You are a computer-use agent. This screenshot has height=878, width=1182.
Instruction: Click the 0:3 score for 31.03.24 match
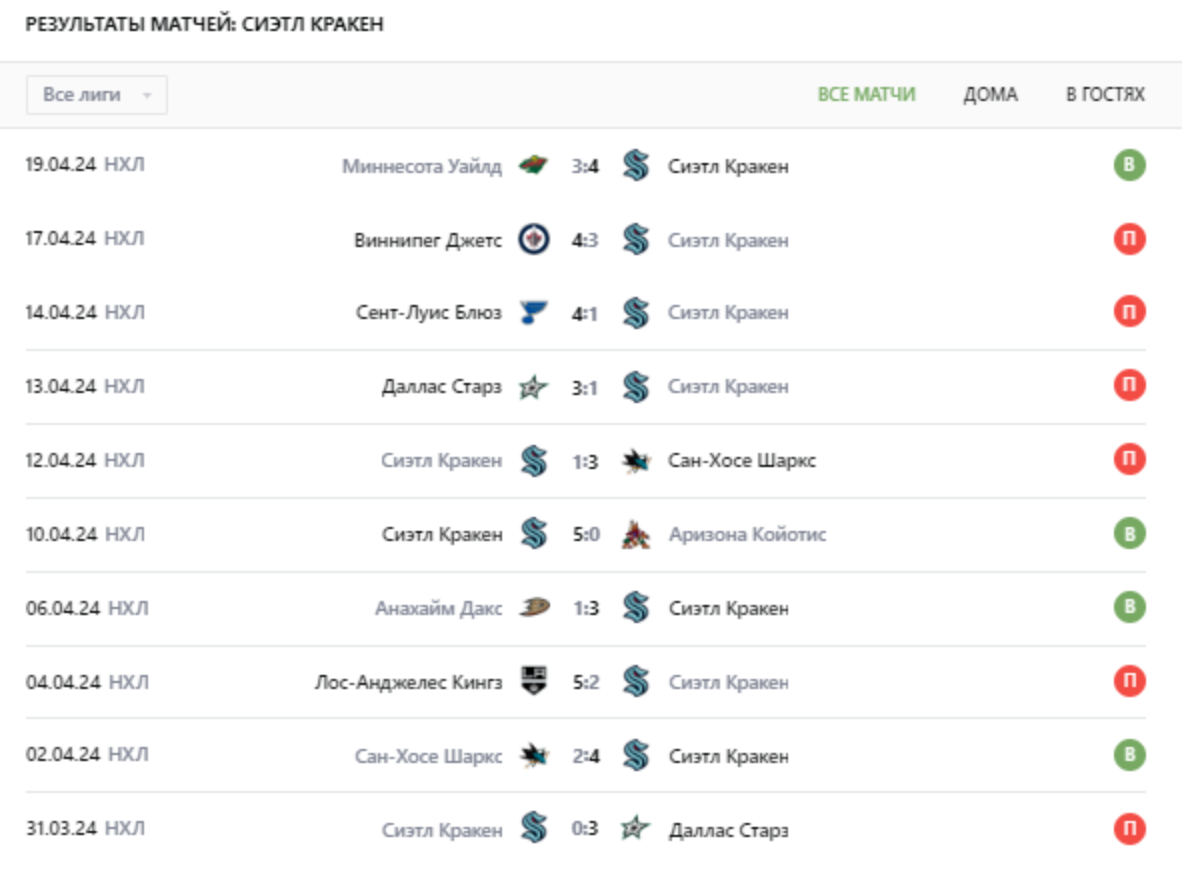pos(586,830)
